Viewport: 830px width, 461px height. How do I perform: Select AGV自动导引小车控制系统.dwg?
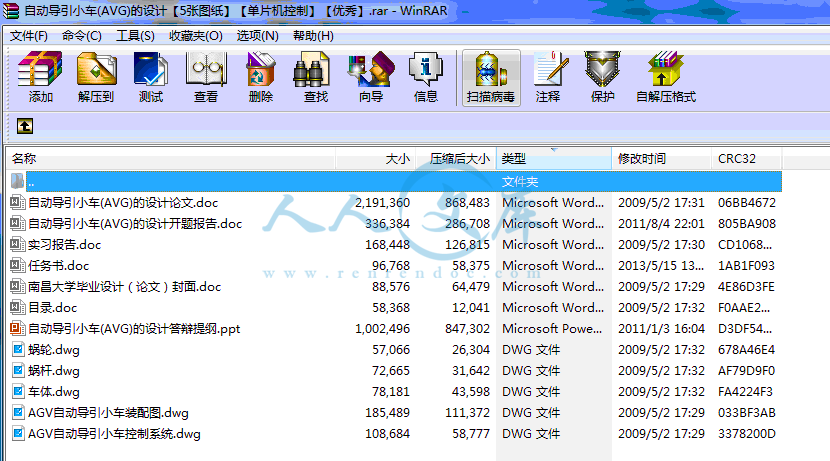click(114, 434)
